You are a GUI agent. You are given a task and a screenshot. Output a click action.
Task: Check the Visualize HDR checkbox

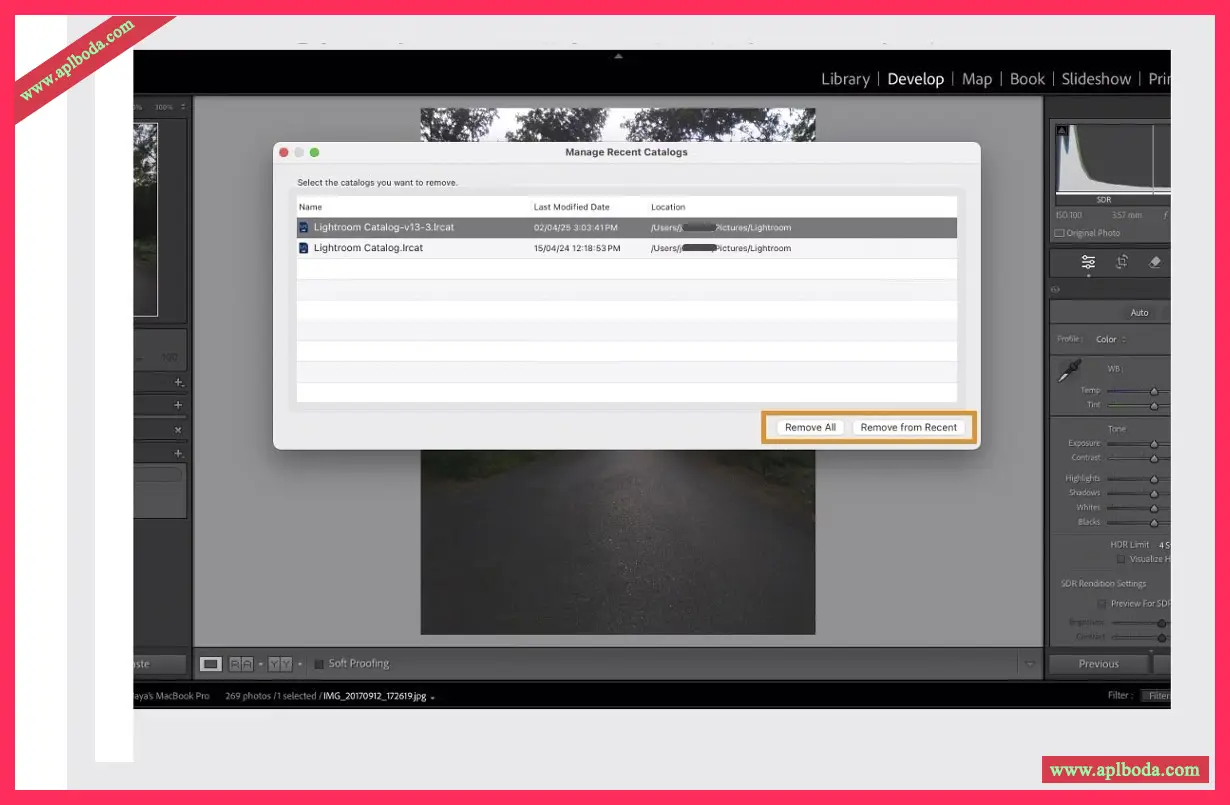click(x=1121, y=559)
